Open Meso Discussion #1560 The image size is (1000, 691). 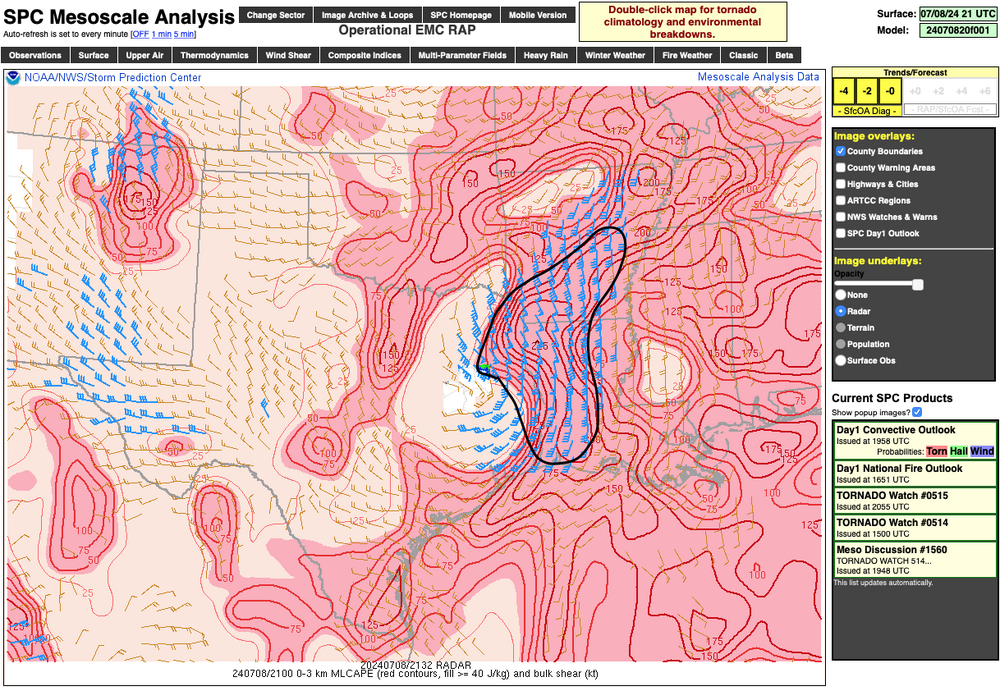[x=892, y=549]
